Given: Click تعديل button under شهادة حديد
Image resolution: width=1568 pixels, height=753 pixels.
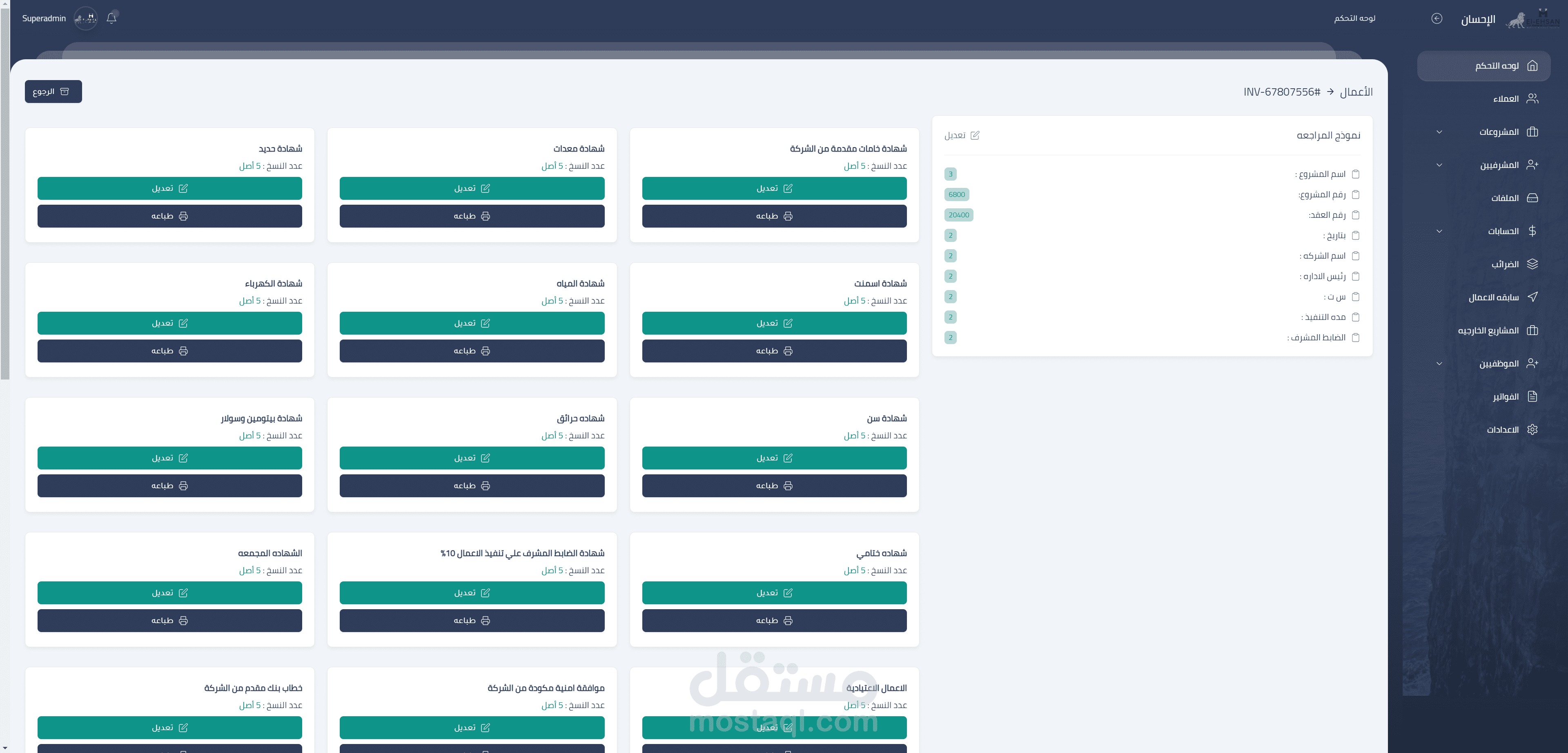Looking at the screenshot, I should pos(169,188).
